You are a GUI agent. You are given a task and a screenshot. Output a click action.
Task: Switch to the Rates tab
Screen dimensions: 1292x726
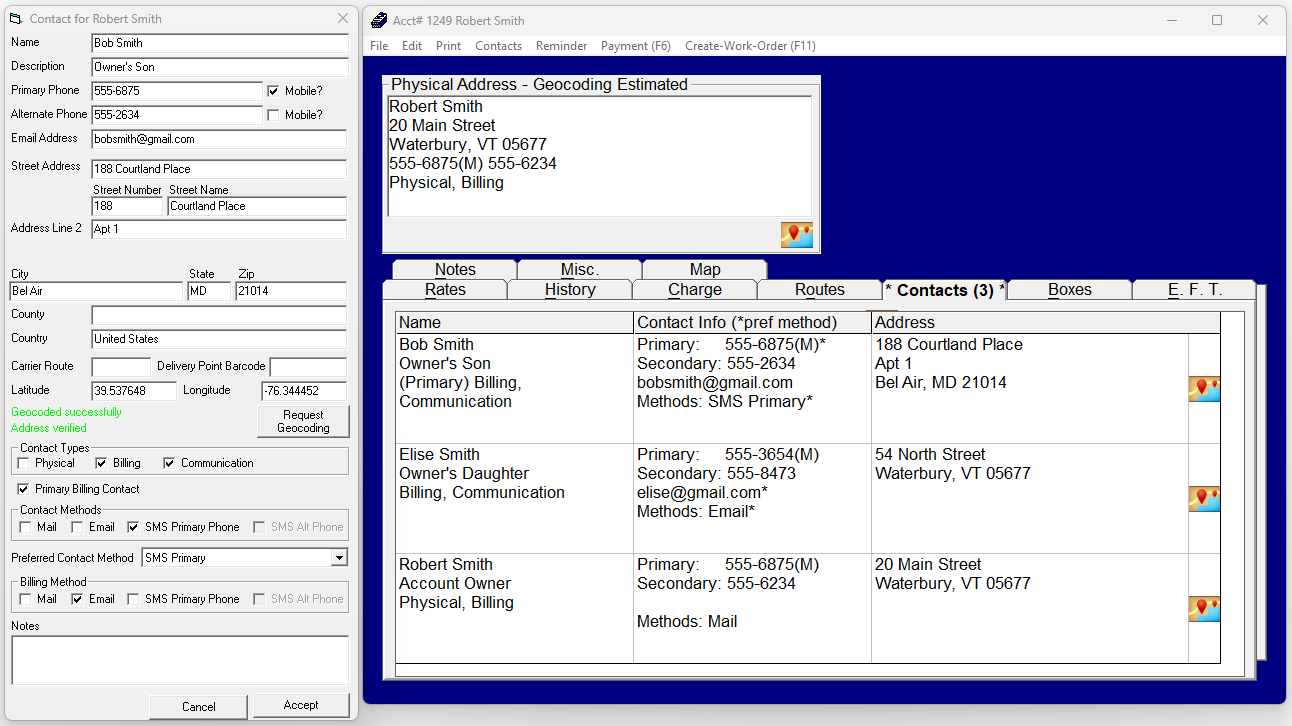[x=445, y=290]
